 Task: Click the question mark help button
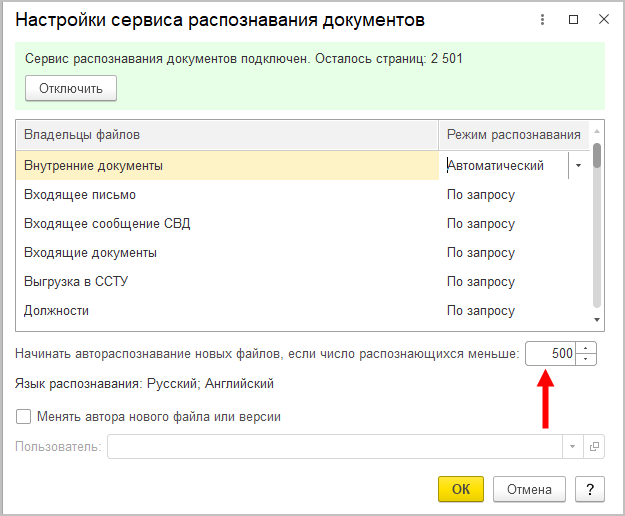pyautogui.click(x=591, y=489)
